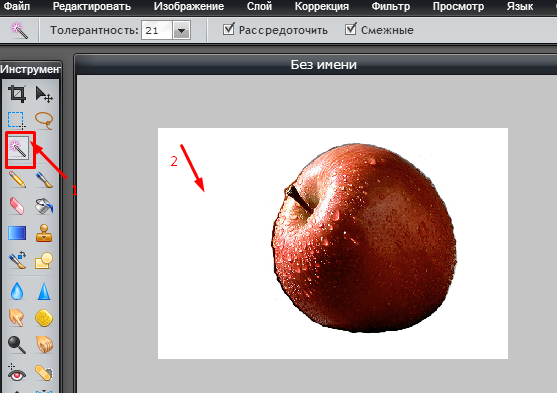Pick the Pencil tool
The height and width of the screenshot is (393, 557).
tap(17, 179)
